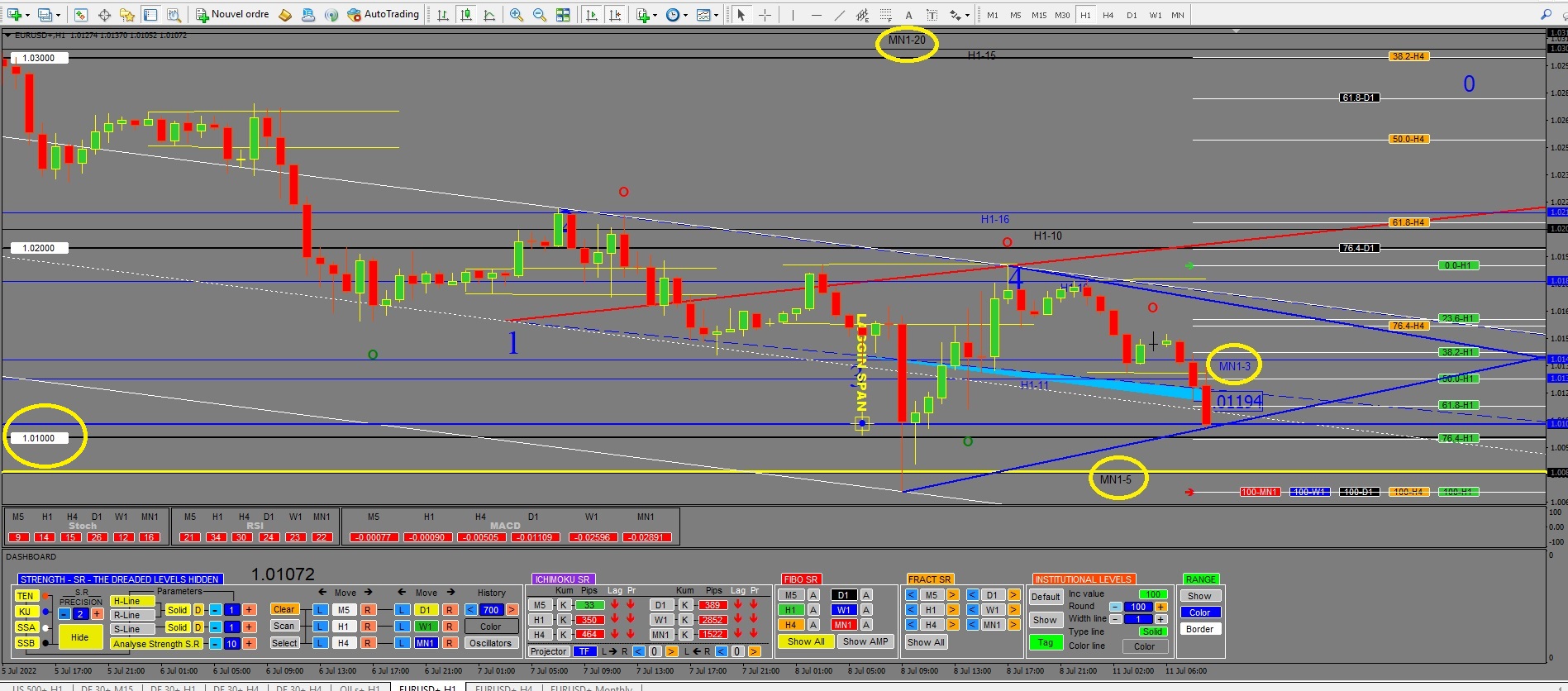
Task: Click the Color line Color button
Action: pos(1145,646)
